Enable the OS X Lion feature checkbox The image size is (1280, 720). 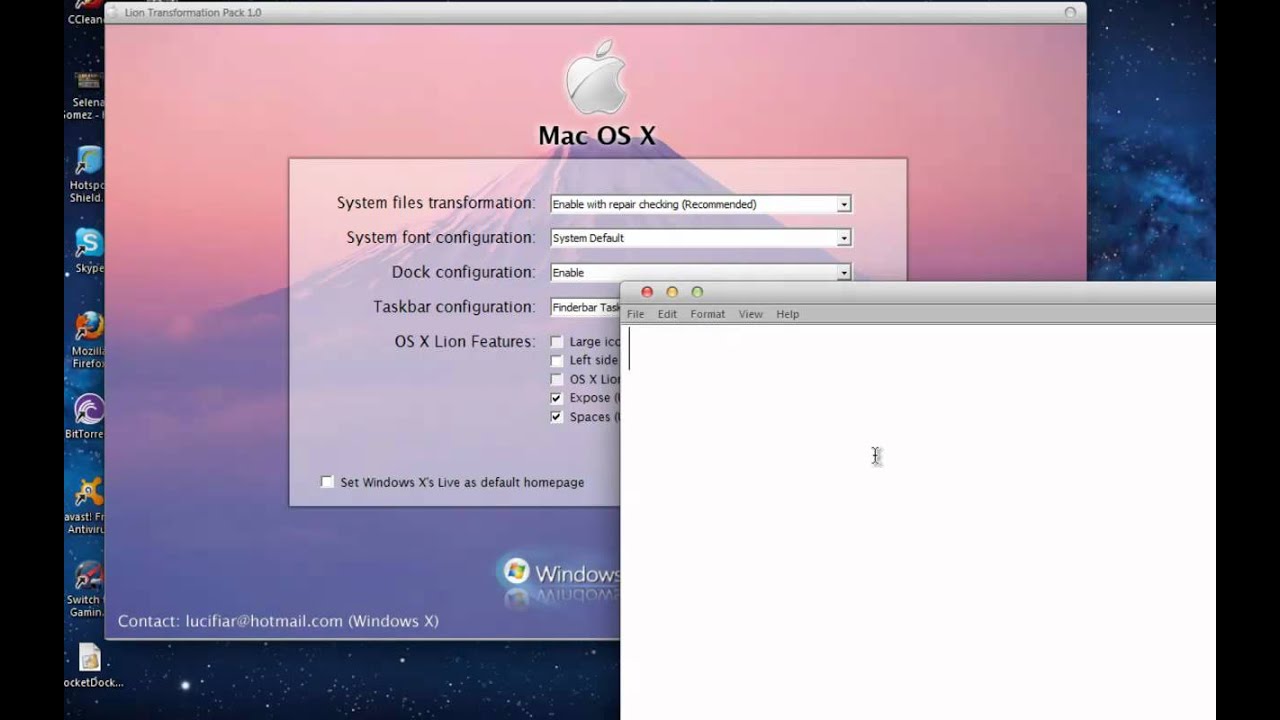click(557, 379)
